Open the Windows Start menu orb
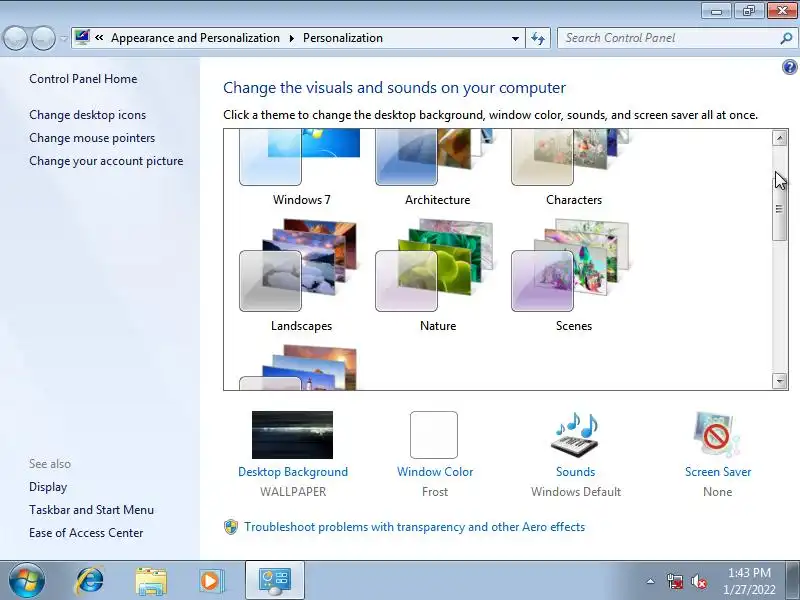 tap(26, 580)
